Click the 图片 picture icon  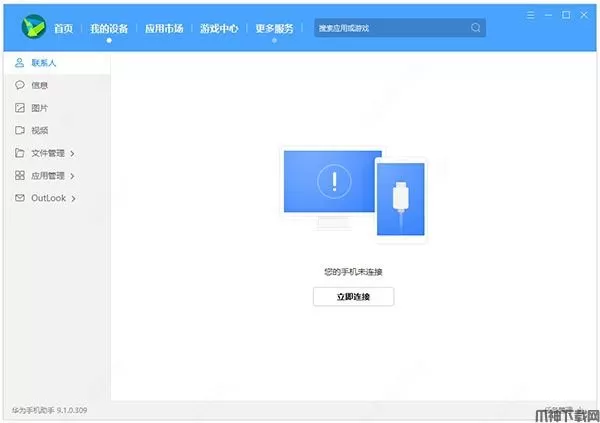pyautogui.click(x=20, y=108)
